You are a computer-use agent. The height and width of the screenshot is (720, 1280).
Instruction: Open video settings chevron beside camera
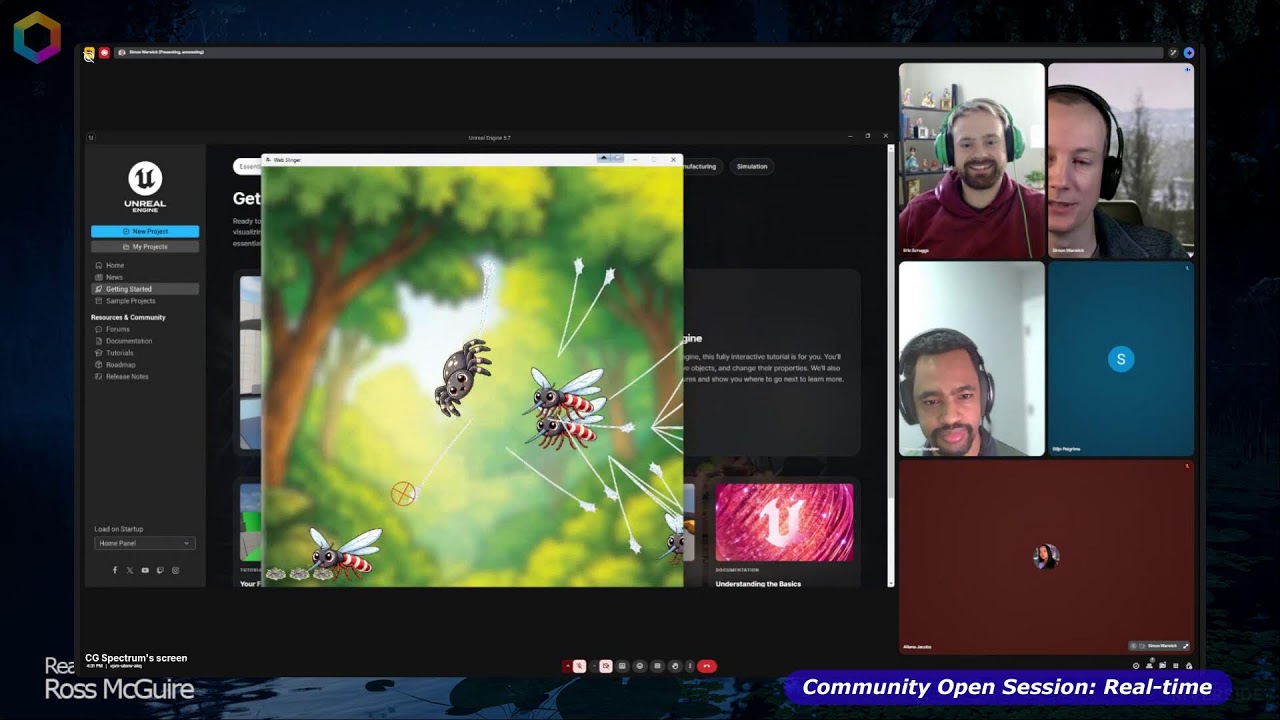pyautogui.click(x=594, y=666)
